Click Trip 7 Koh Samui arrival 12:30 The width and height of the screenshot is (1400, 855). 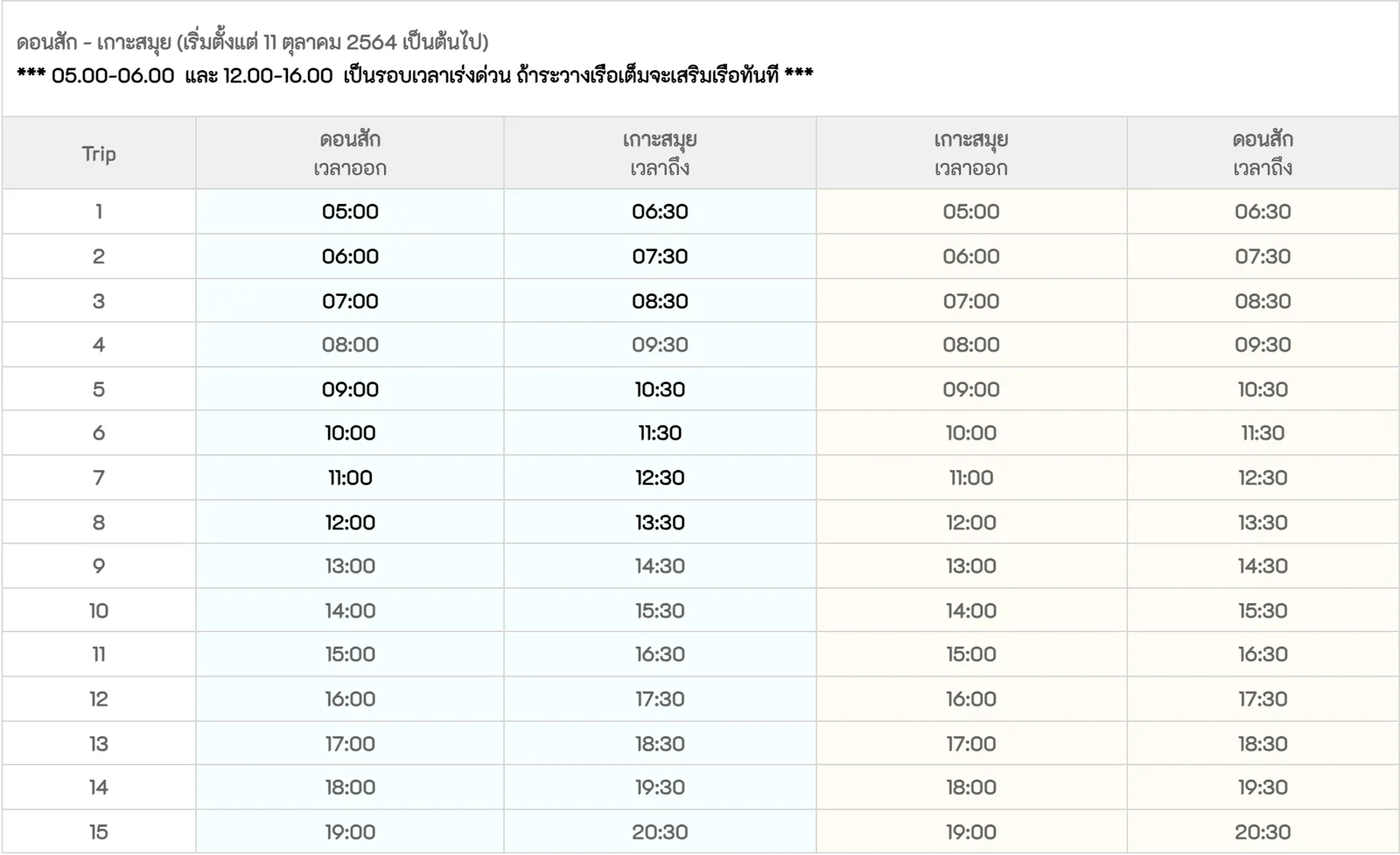(660, 478)
